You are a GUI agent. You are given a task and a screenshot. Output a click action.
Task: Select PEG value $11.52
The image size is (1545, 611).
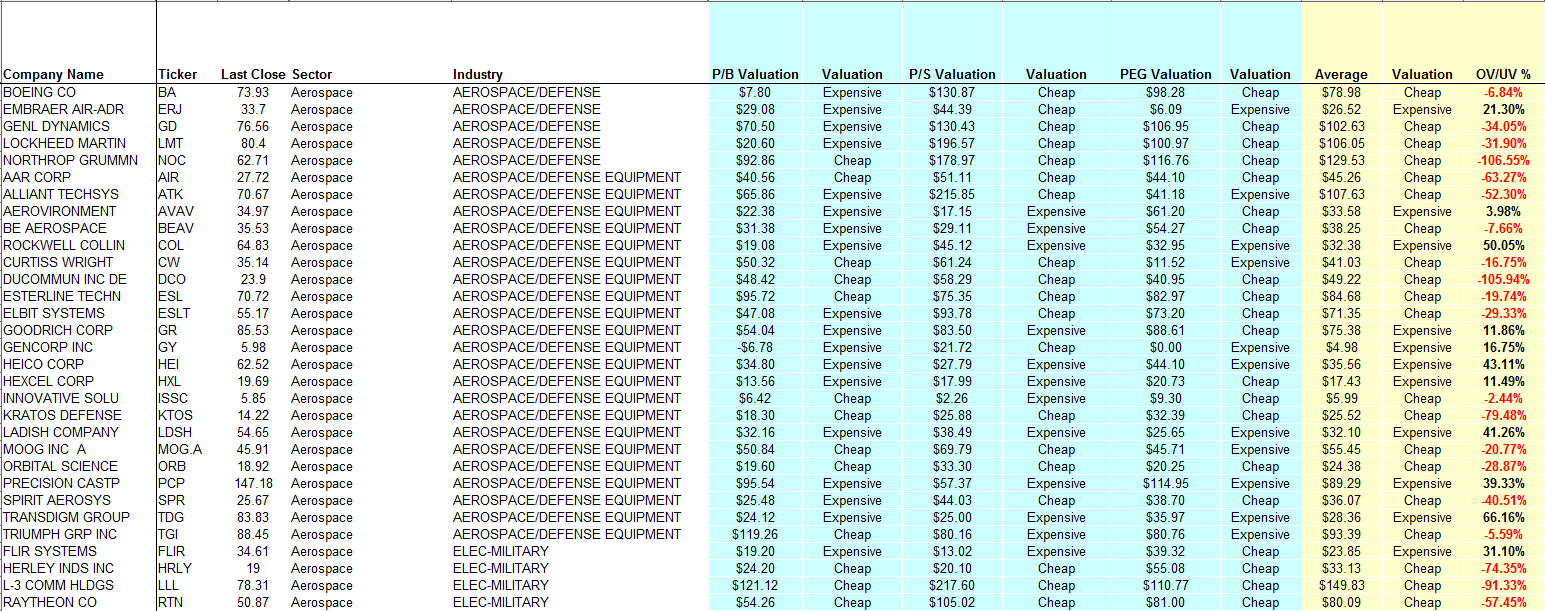click(x=1165, y=262)
